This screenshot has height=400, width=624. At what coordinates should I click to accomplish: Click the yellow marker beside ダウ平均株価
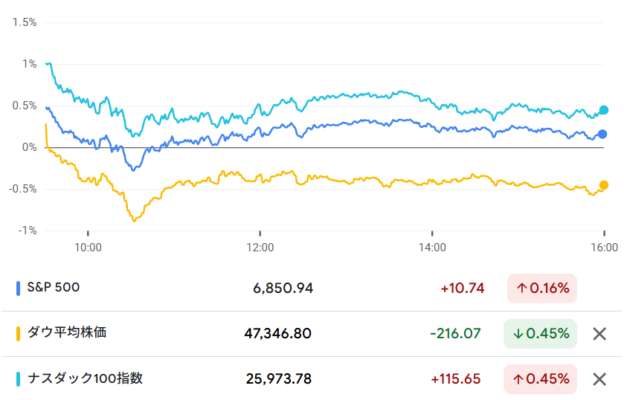(19, 334)
